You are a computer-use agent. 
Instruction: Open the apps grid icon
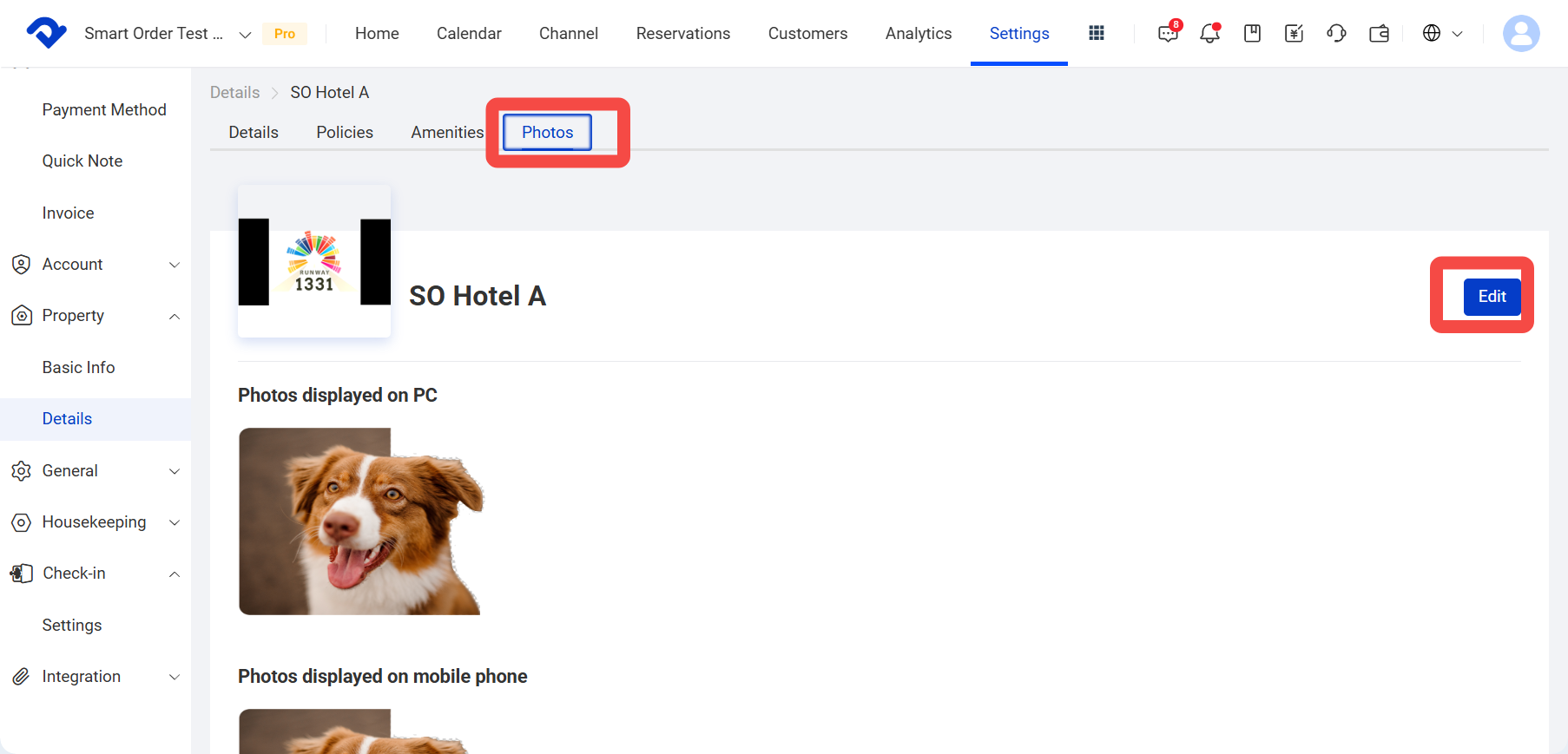point(1097,33)
